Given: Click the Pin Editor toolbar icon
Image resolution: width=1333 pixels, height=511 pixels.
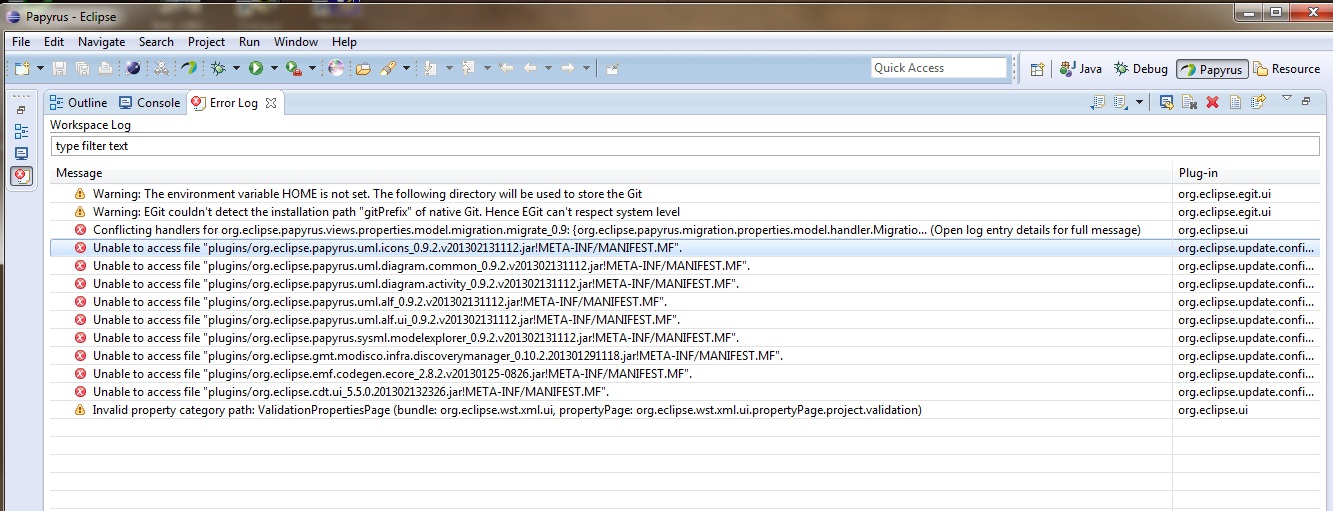Looking at the screenshot, I should point(612,68).
